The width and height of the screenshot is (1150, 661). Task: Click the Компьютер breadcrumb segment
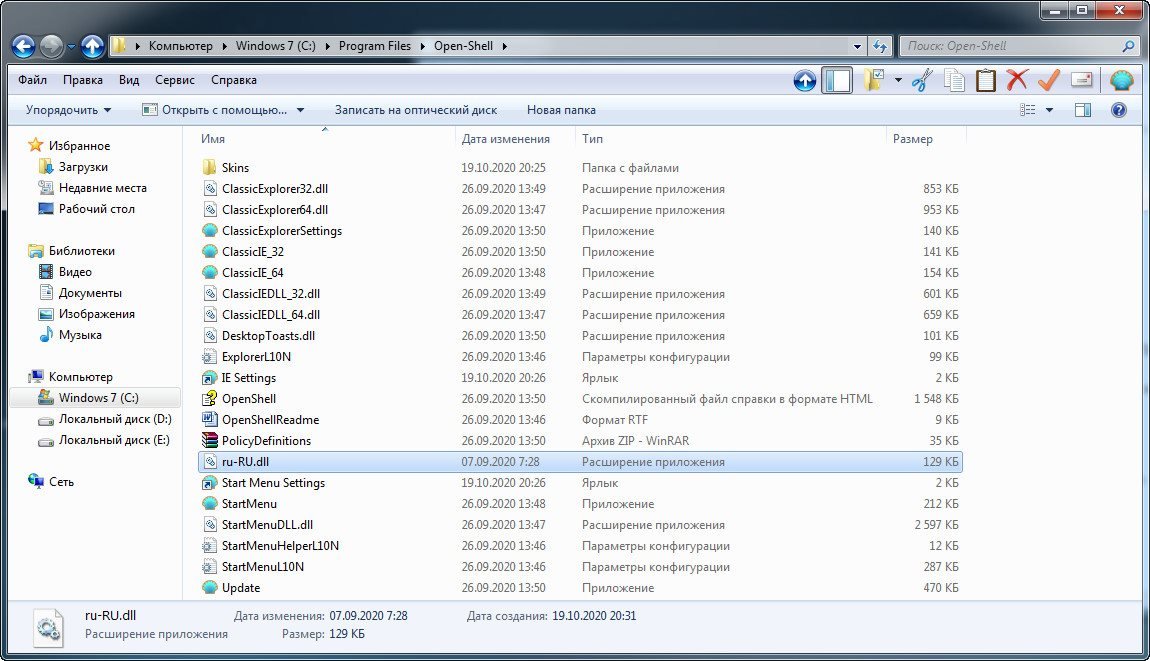180,45
